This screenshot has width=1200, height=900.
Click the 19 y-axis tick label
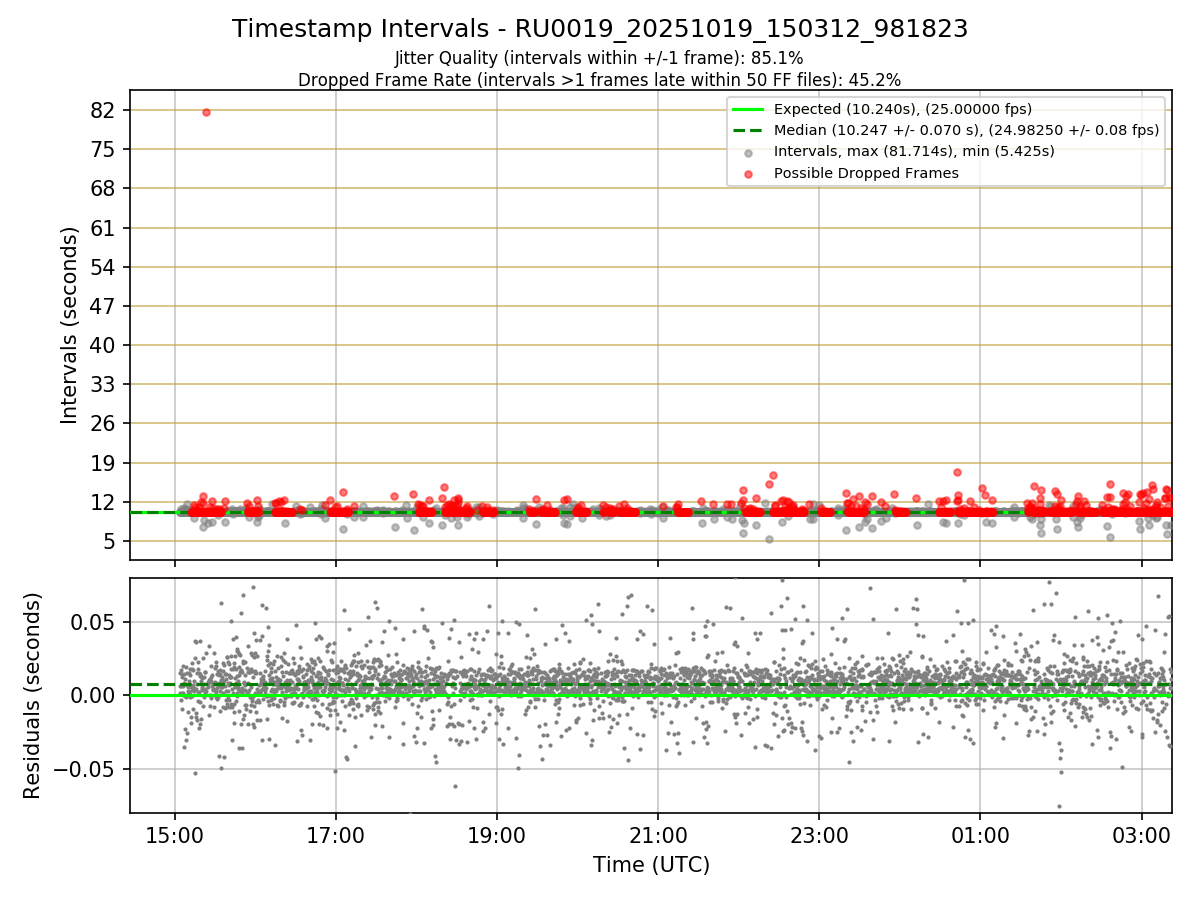[104, 463]
